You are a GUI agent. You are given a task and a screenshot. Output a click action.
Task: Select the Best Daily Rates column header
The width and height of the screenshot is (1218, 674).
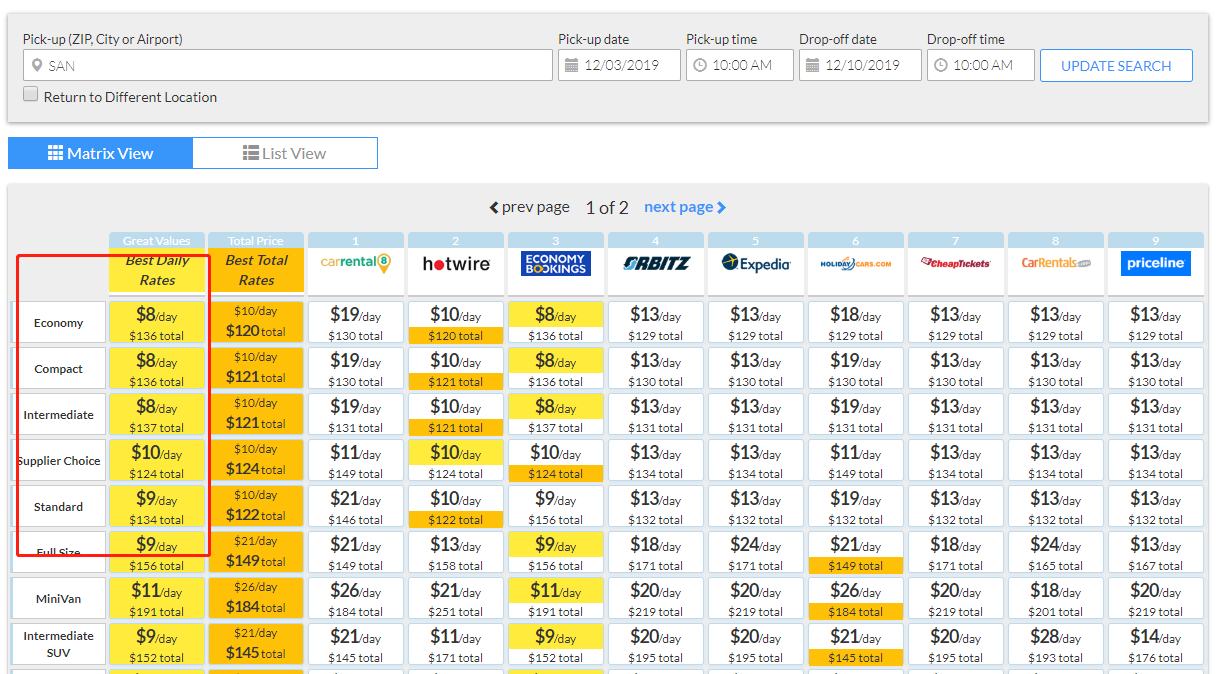tap(157, 270)
